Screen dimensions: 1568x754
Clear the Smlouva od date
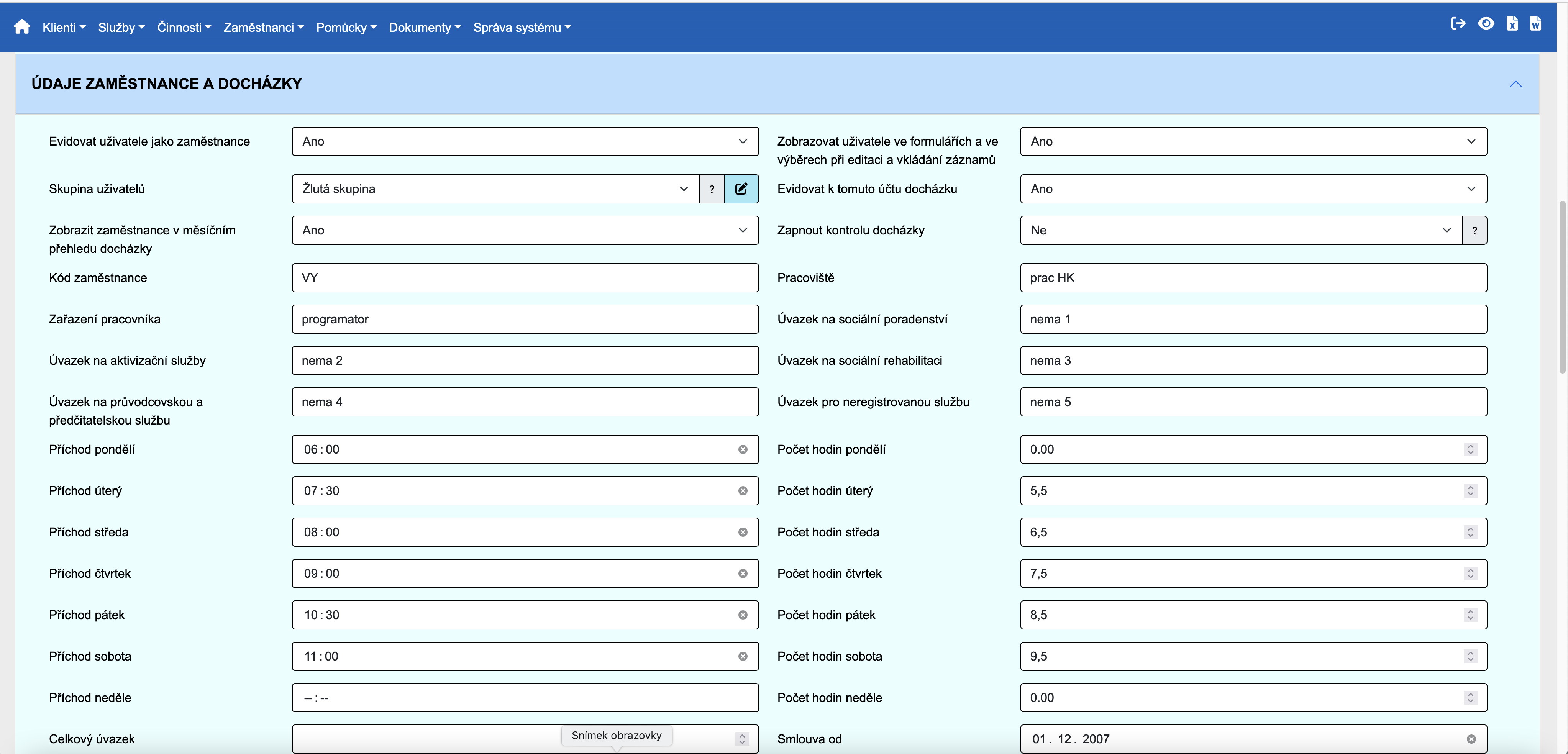coord(1471,739)
